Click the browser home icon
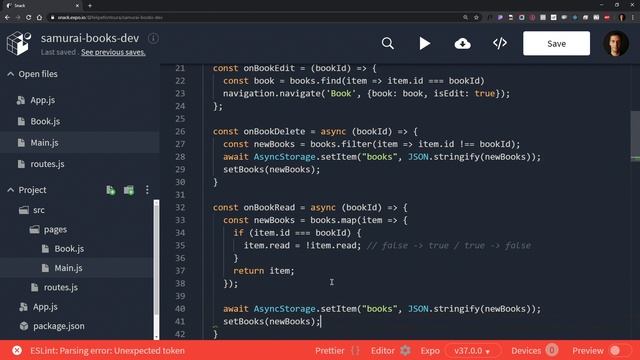This screenshot has width=640, height=360. click(x=39, y=18)
